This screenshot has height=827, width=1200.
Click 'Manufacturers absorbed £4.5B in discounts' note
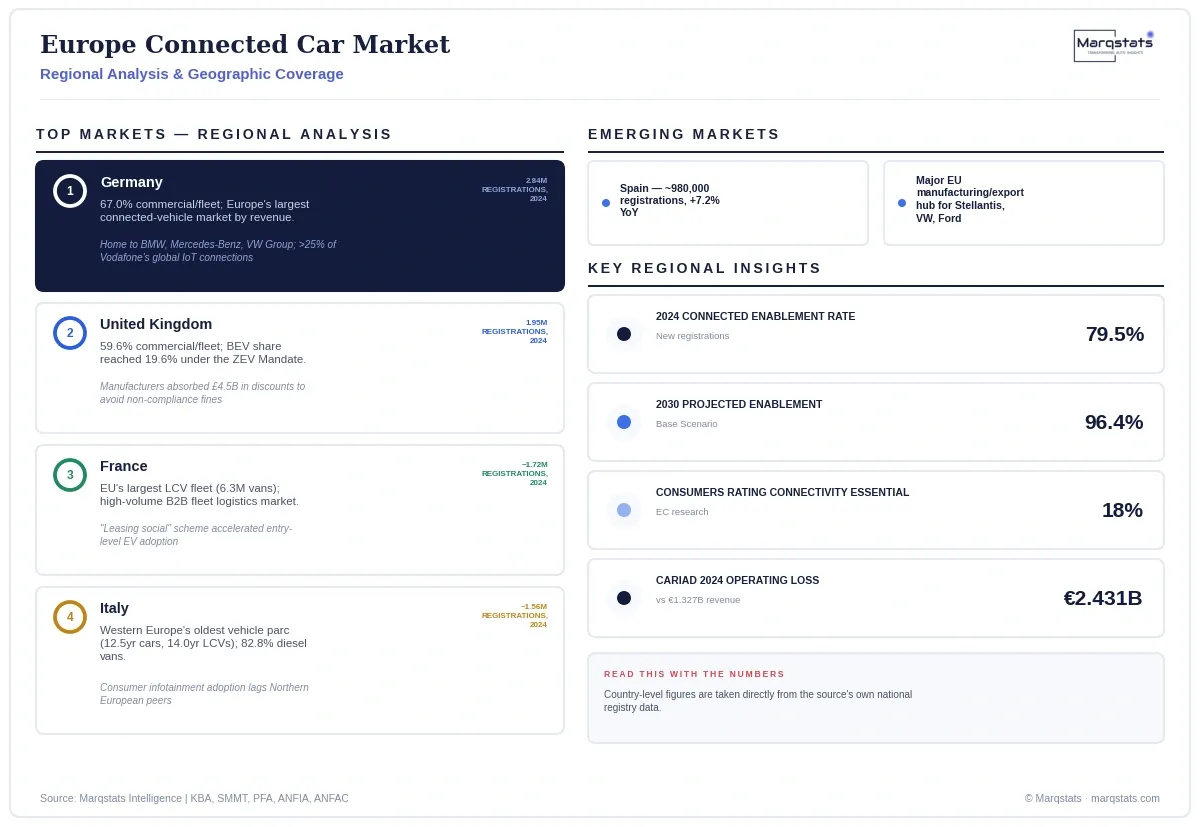pos(203,393)
